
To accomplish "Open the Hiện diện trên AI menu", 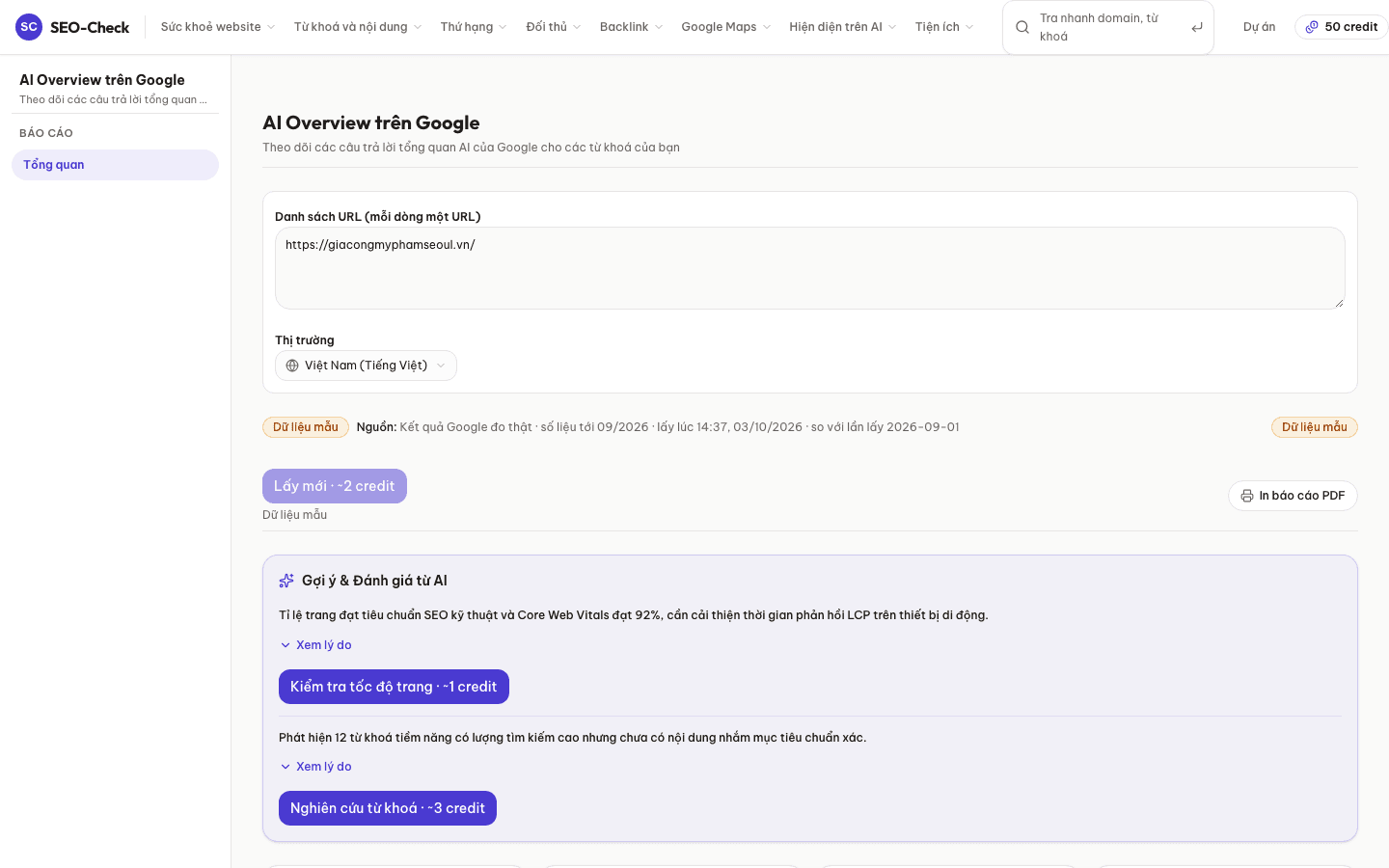I will 843,27.
